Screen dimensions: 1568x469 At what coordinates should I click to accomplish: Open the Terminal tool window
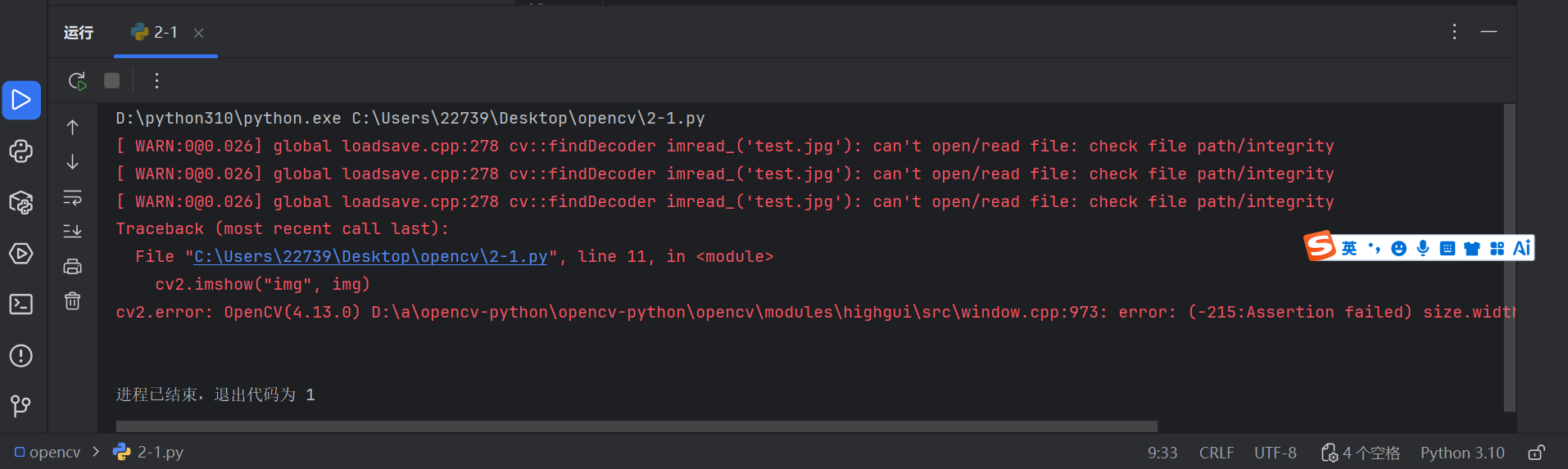click(21, 304)
